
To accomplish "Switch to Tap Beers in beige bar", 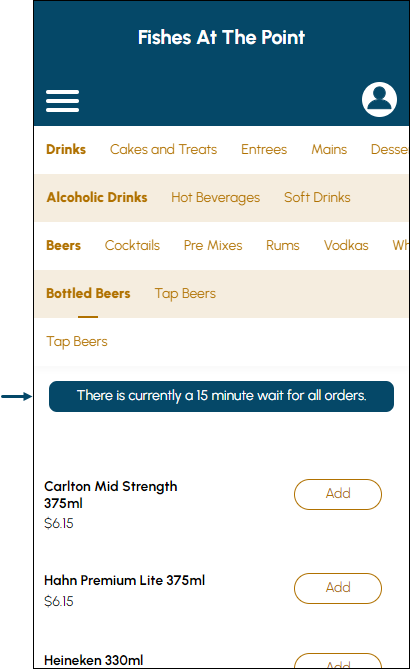I will coord(185,294).
